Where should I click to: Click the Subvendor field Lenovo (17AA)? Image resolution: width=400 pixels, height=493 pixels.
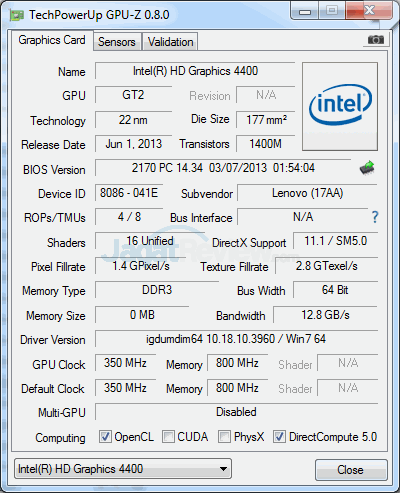point(307,193)
